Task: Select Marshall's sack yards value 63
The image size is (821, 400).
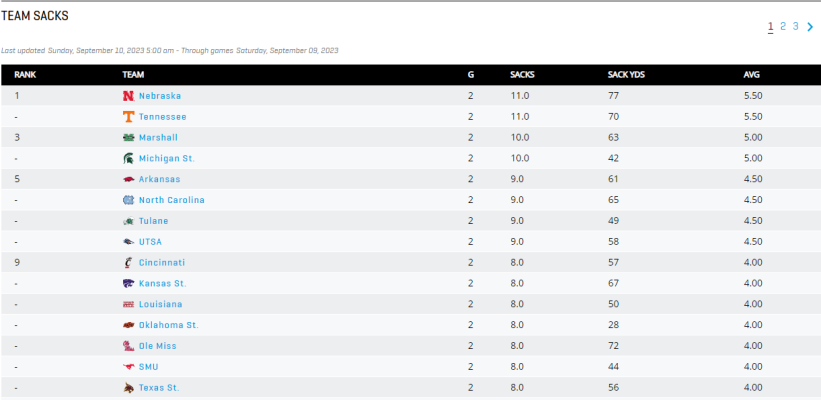Action: [613, 138]
